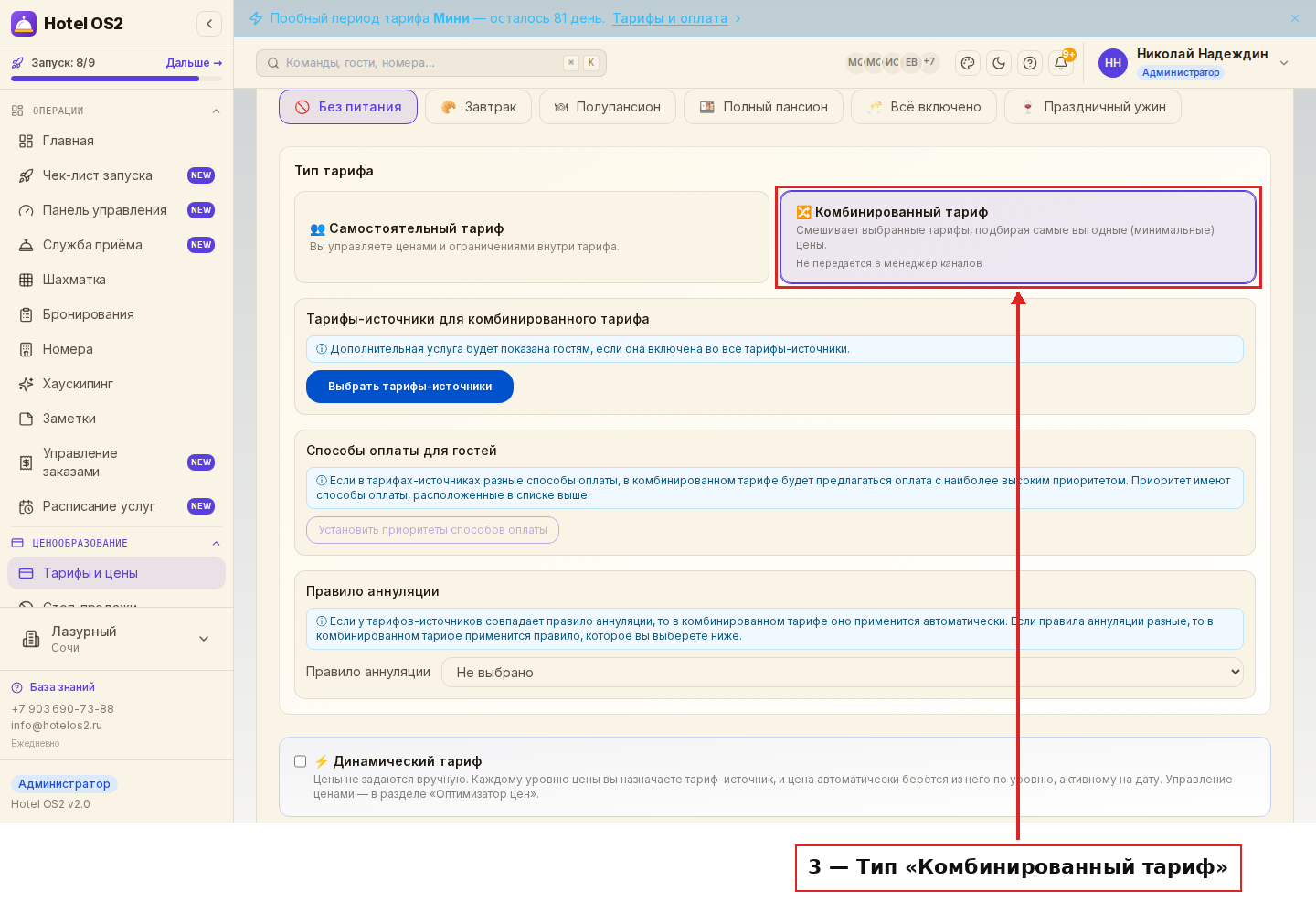Select the Без питания meal option
Screen dimensions: 1316x913
[348, 107]
